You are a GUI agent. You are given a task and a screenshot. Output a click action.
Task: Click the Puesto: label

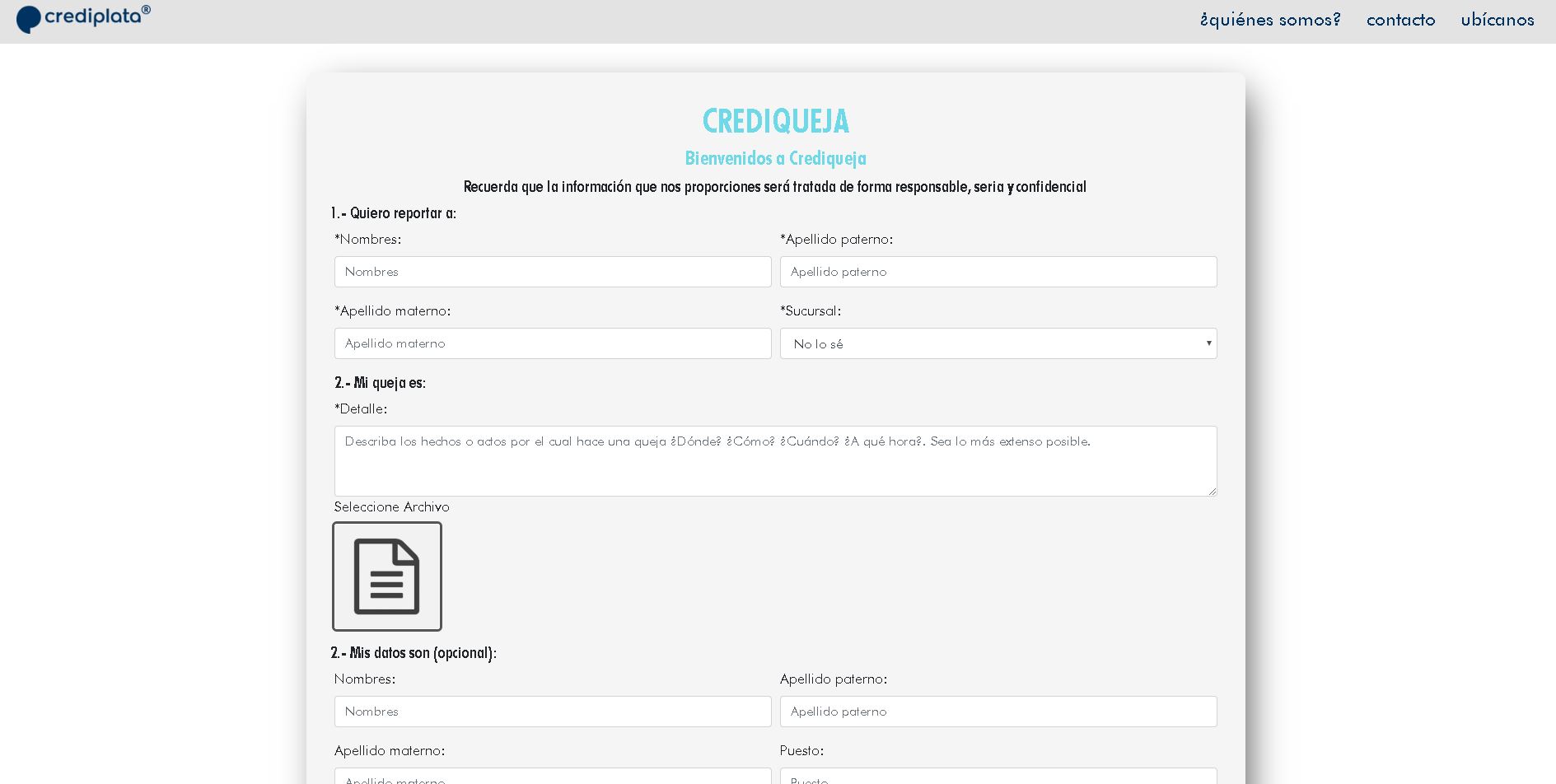(x=801, y=751)
